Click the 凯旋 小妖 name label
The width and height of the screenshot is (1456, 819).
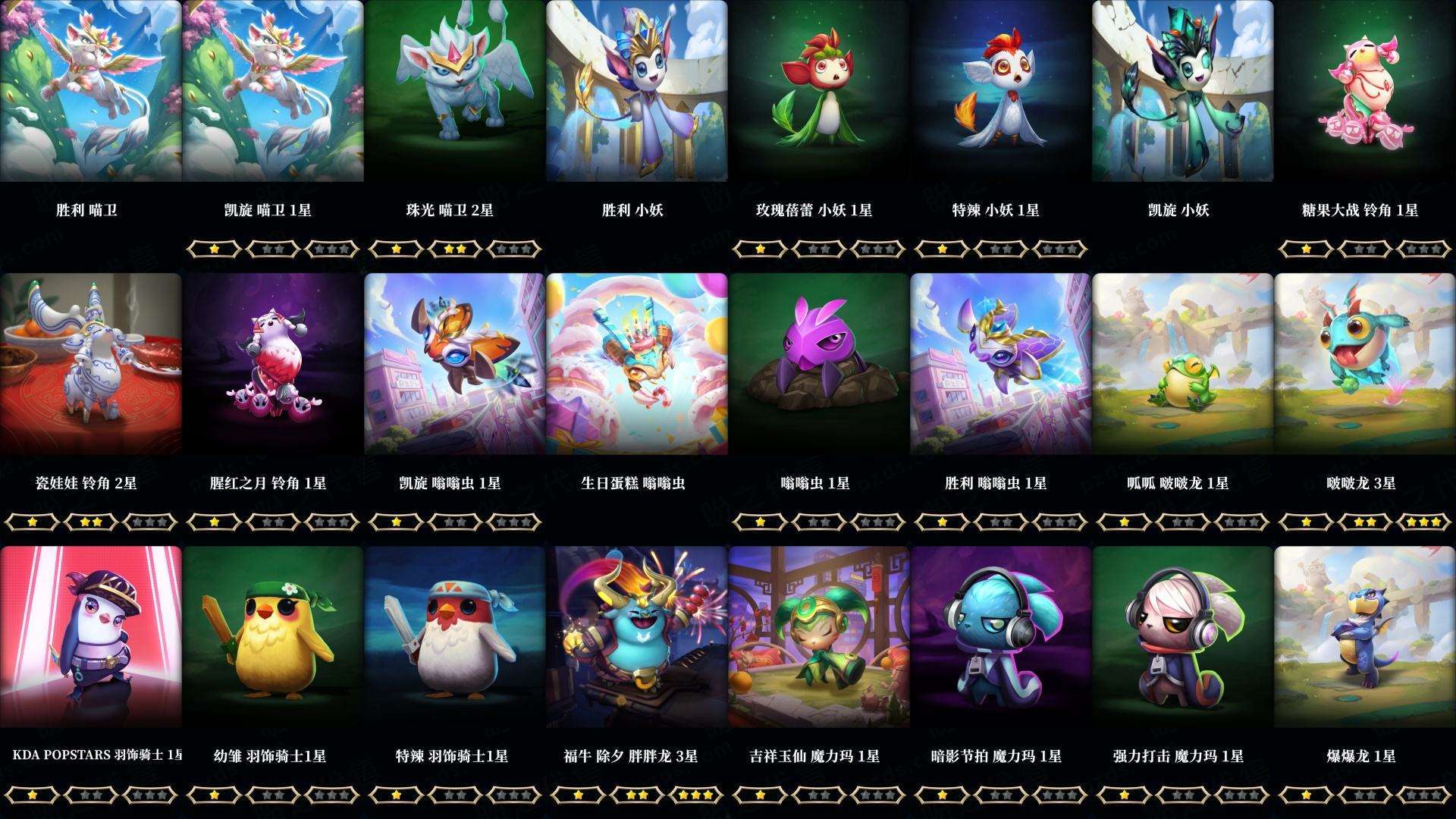coord(1178,210)
